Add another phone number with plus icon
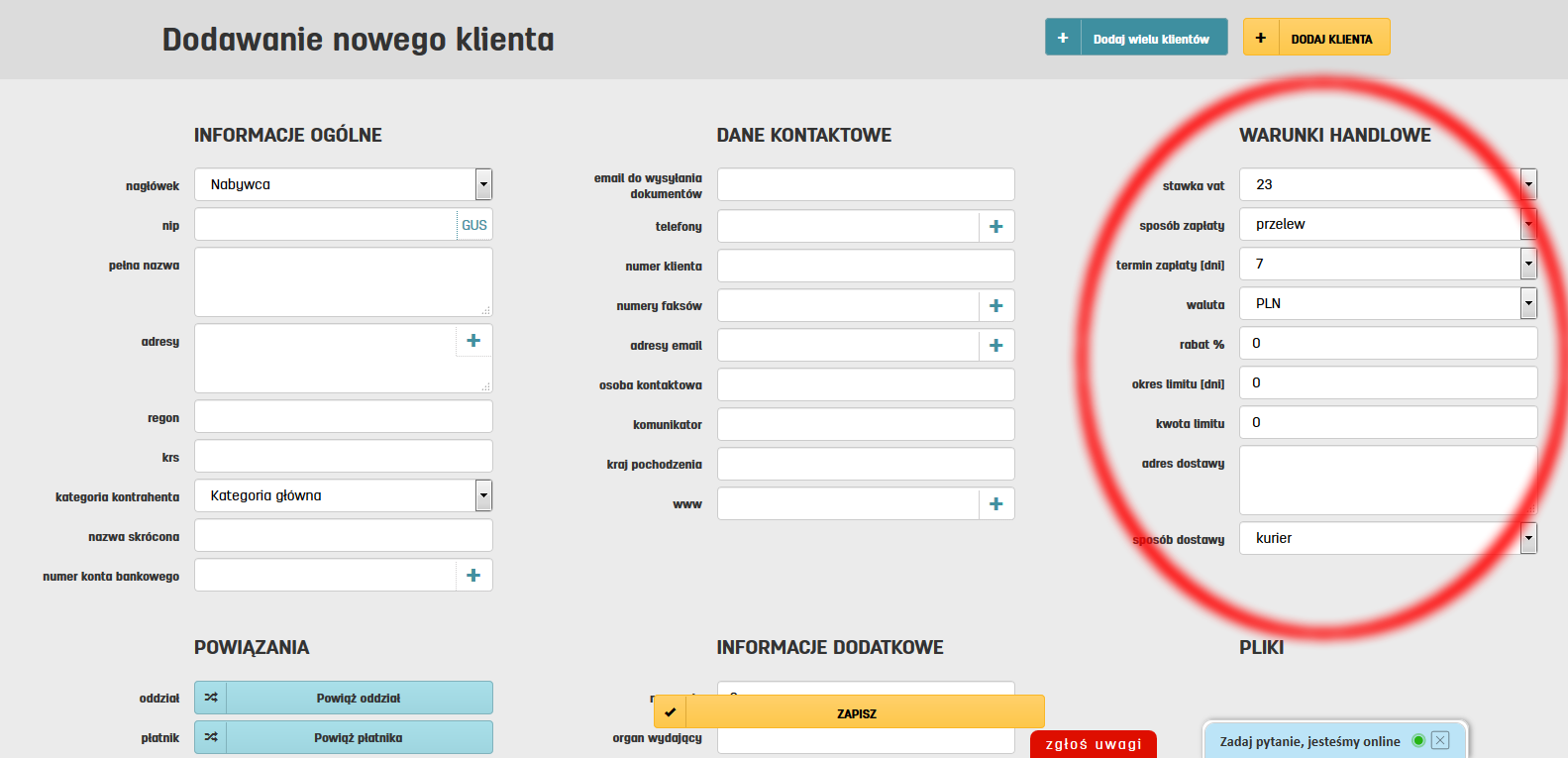Image resolution: width=1568 pixels, height=758 pixels. 995,227
